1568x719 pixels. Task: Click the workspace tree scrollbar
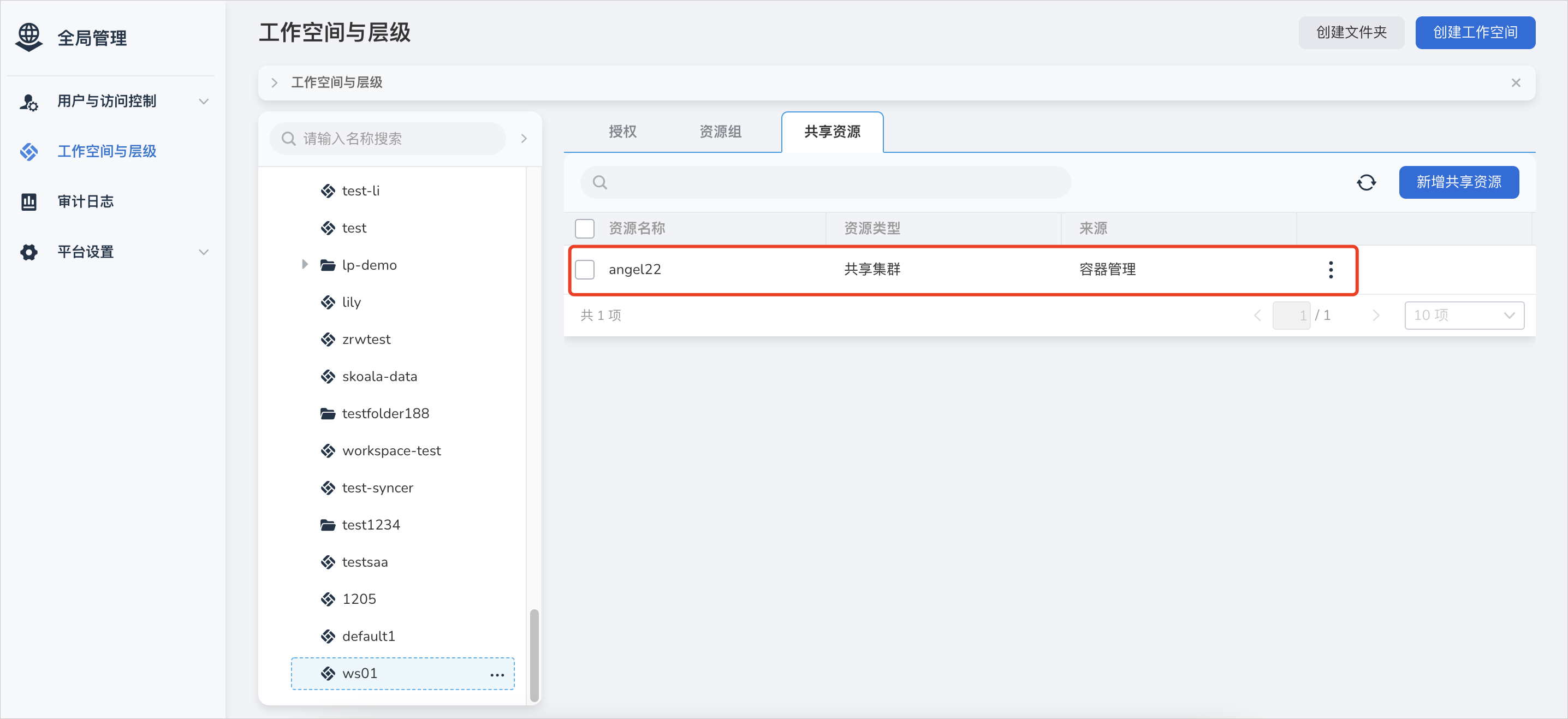click(x=534, y=655)
